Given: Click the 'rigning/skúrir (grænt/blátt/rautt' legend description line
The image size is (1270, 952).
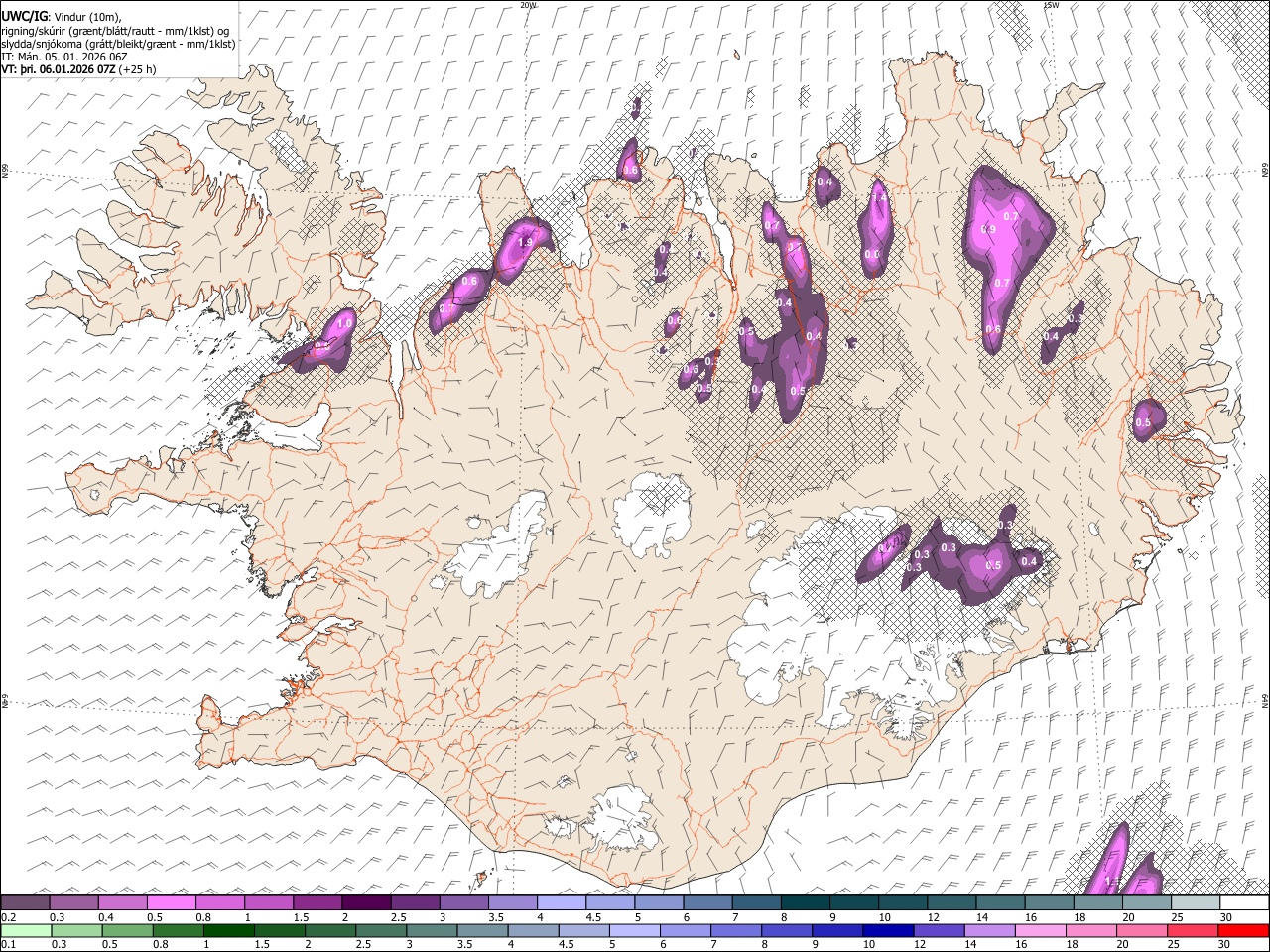Looking at the screenshot, I should 116,31.
